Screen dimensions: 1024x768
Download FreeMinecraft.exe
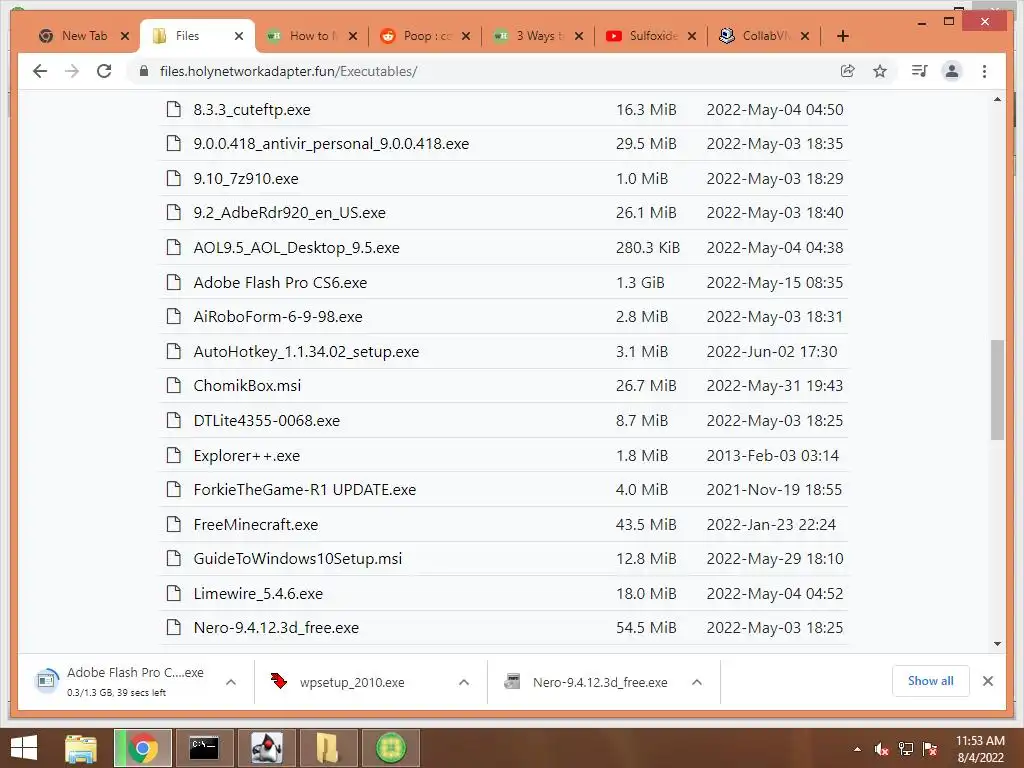pyautogui.click(x=255, y=524)
